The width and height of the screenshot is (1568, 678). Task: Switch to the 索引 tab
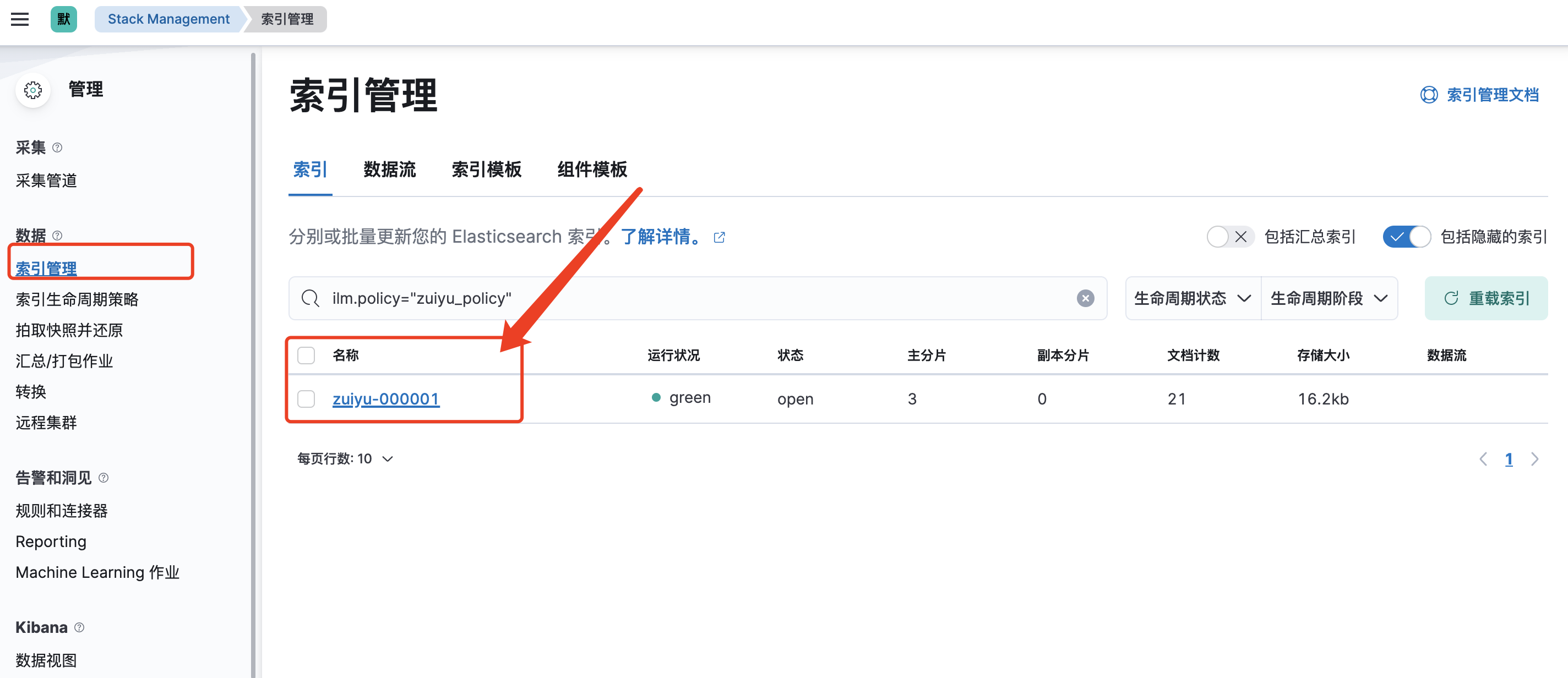pyautogui.click(x=311, y=170)
